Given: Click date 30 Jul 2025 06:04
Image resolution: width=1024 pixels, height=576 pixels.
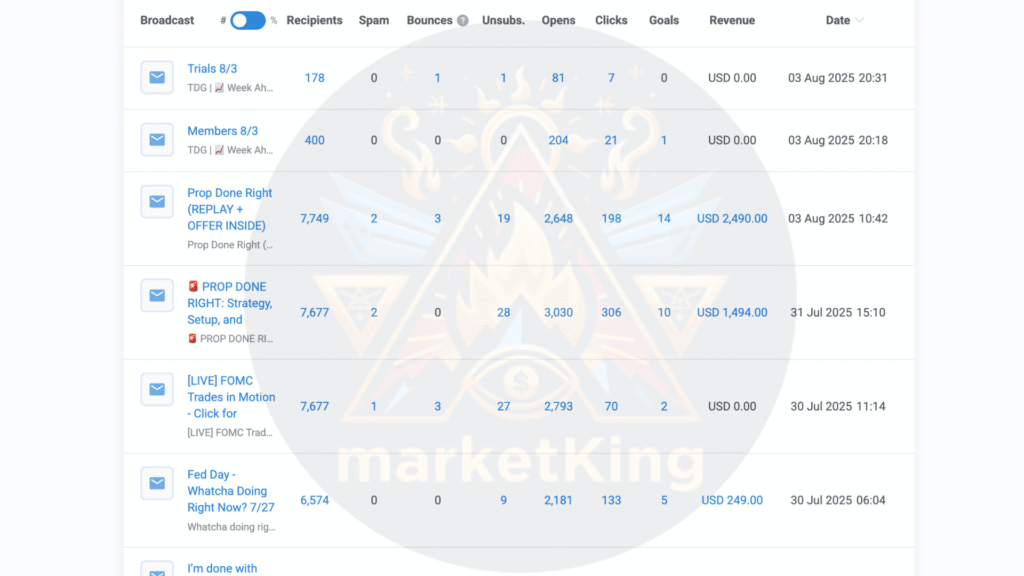Looking at the screenshot, I should [x=838, y=500].
